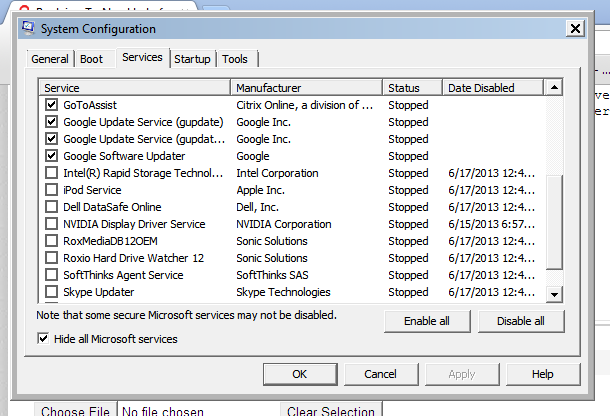Click the services list scroll down arrow
The height and width of the screenshot is (416, 610).
tap(554, 295)
